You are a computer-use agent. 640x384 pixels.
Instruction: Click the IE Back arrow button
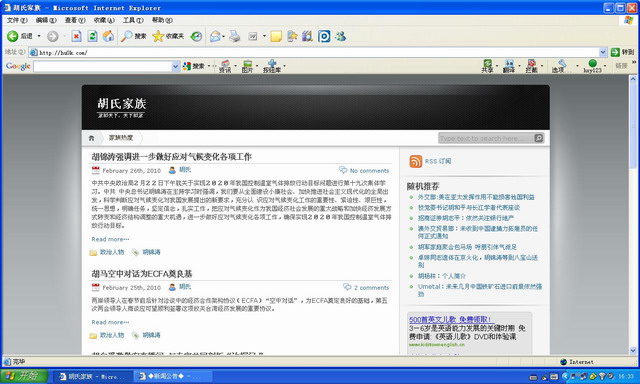(x=13, y=36)
